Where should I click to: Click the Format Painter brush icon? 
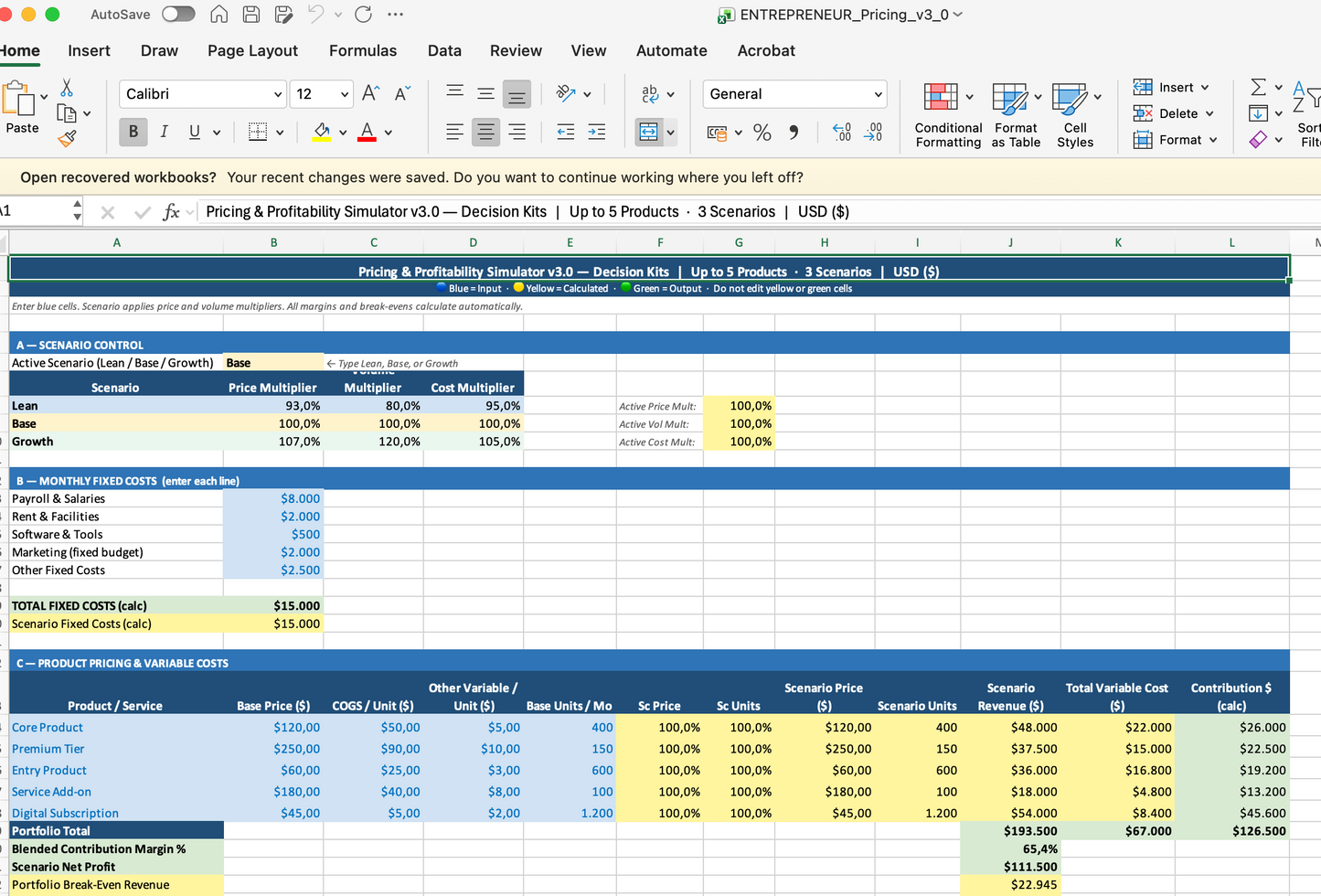[x=67, y=139]
